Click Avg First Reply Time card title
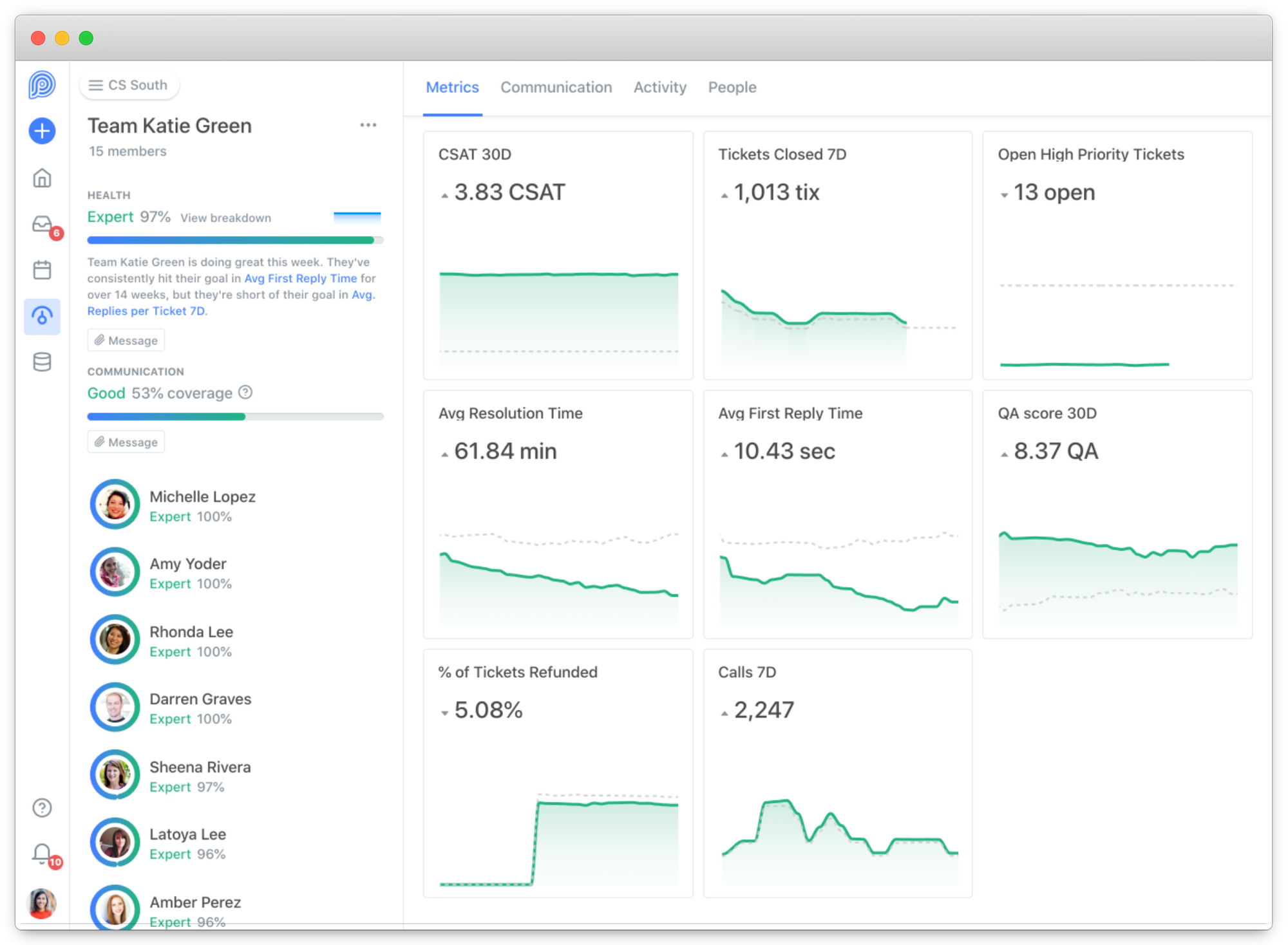1288x945 pixels. pos(790,413)
